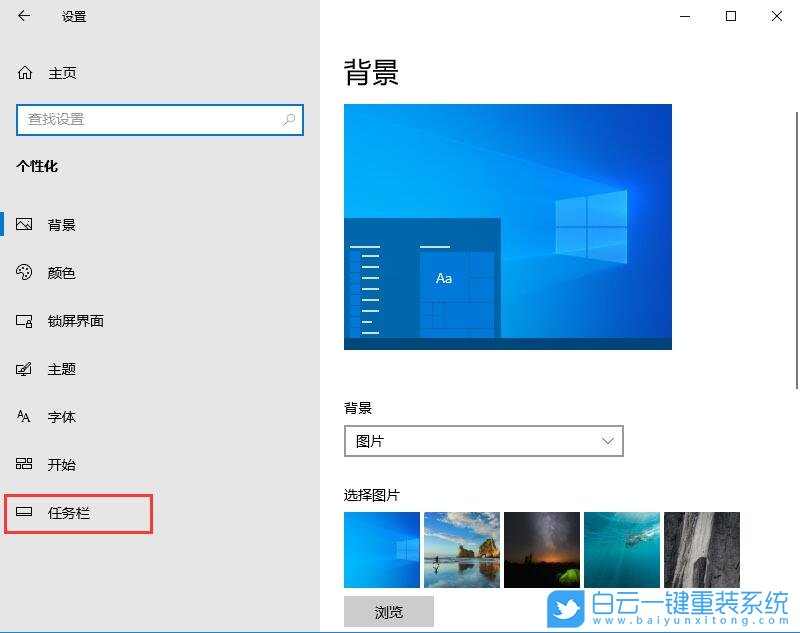800x633 pixels.
Task: Expand the background mode combo box
Action: (x=484, y=440)
